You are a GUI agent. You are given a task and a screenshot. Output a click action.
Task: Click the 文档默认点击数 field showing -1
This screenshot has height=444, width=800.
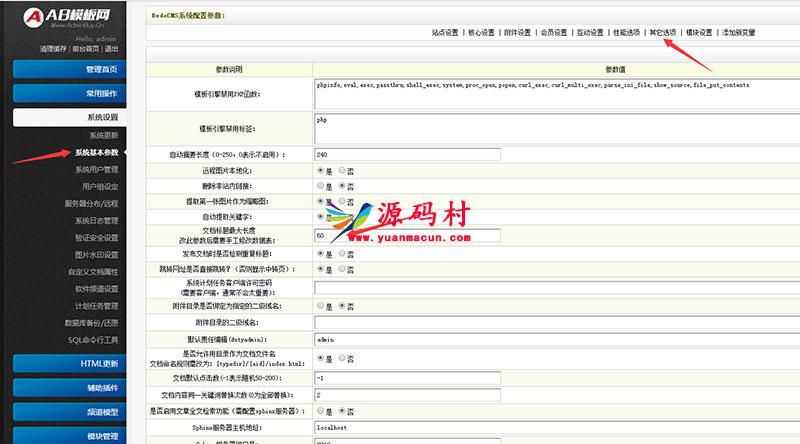407,378
